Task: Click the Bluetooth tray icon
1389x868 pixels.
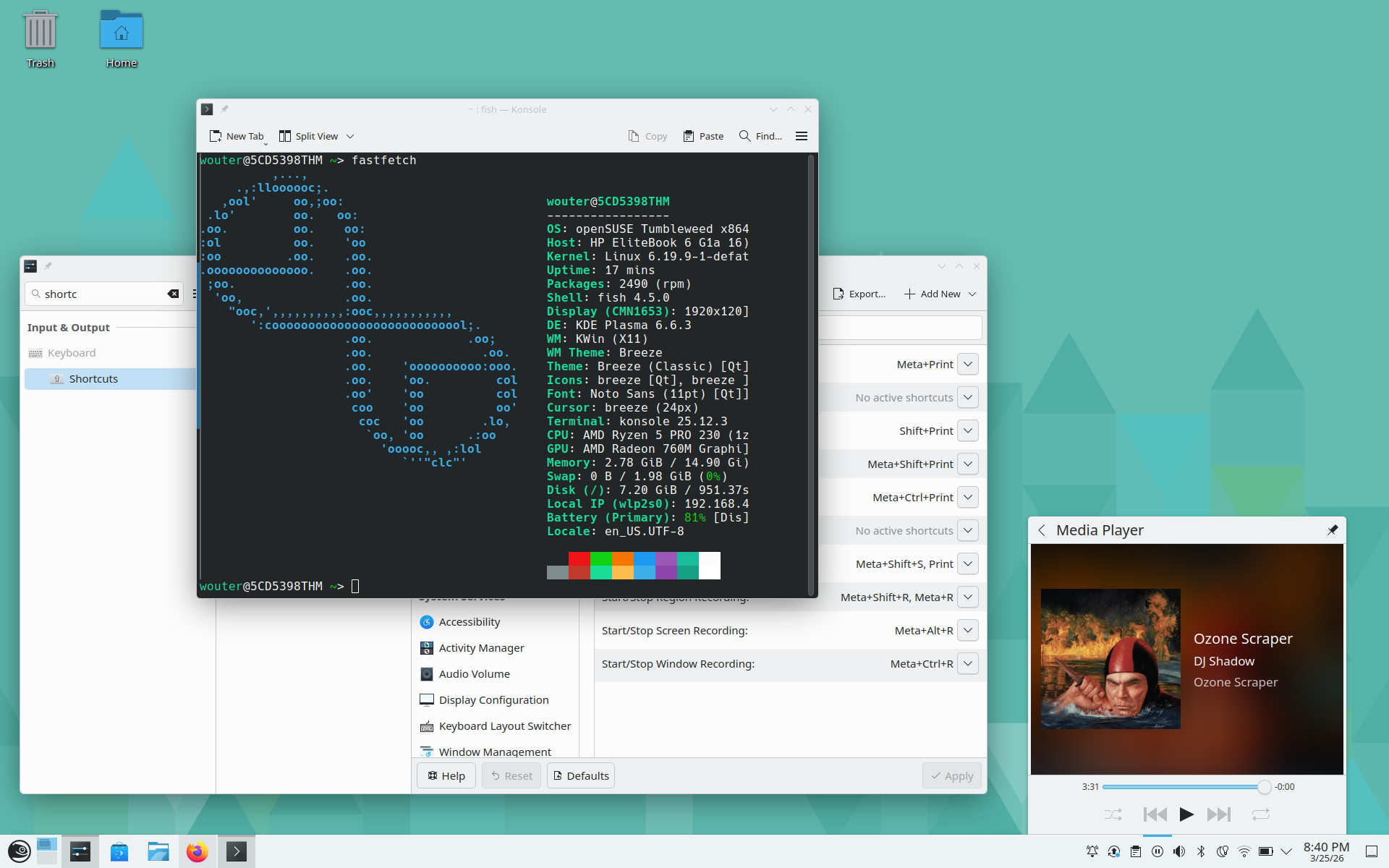Action: [x=1201, y=851]
